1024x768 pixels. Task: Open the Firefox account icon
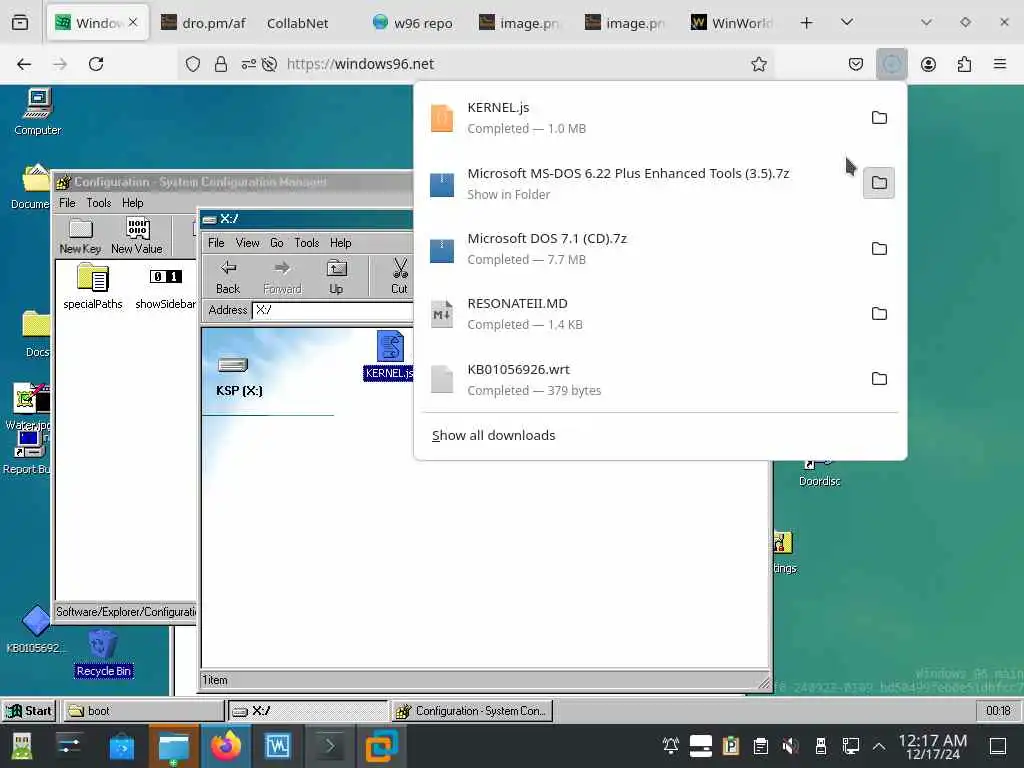pos(928,64)
